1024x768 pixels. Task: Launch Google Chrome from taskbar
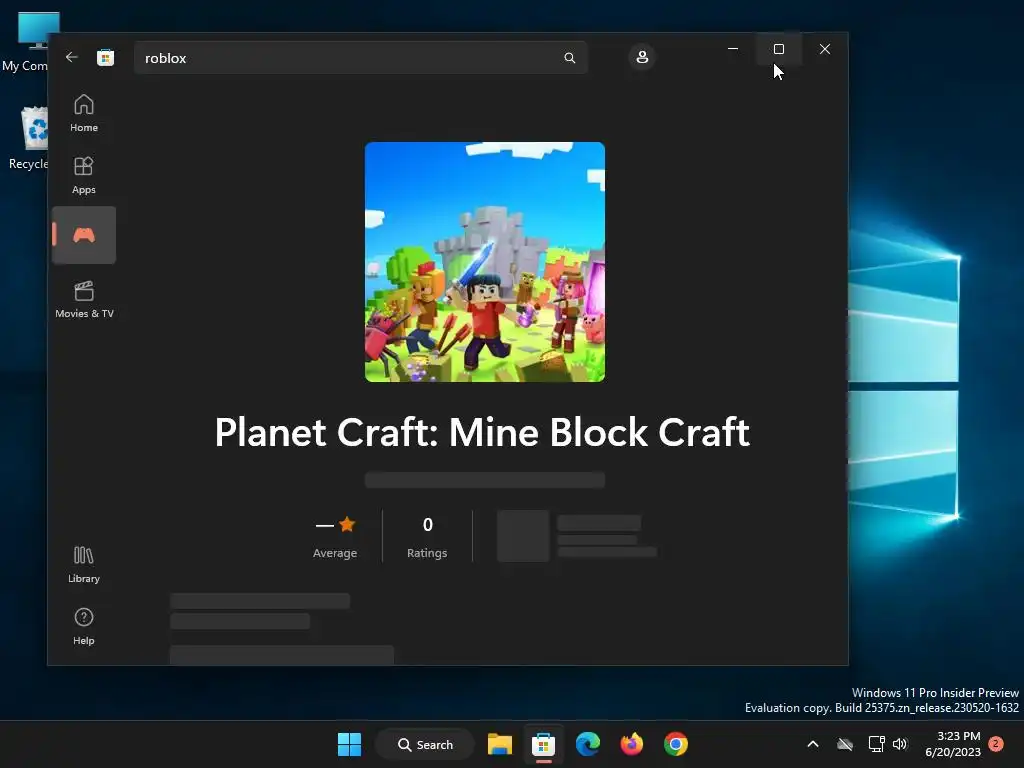coord(676,744)
